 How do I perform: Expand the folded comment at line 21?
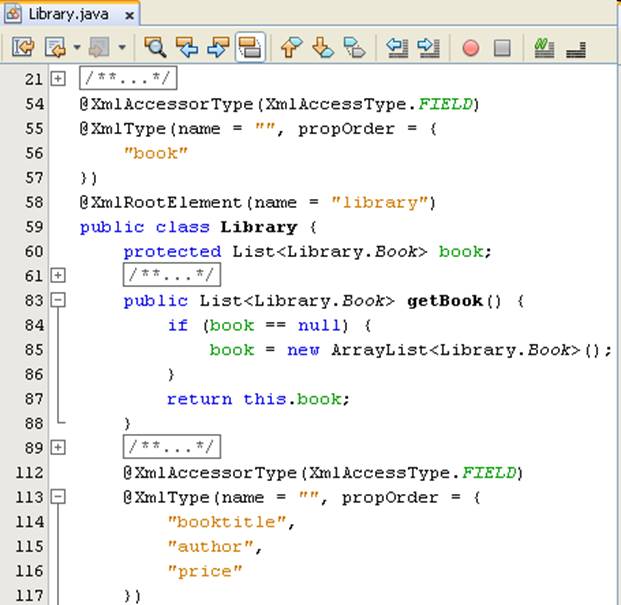[58, 78]
